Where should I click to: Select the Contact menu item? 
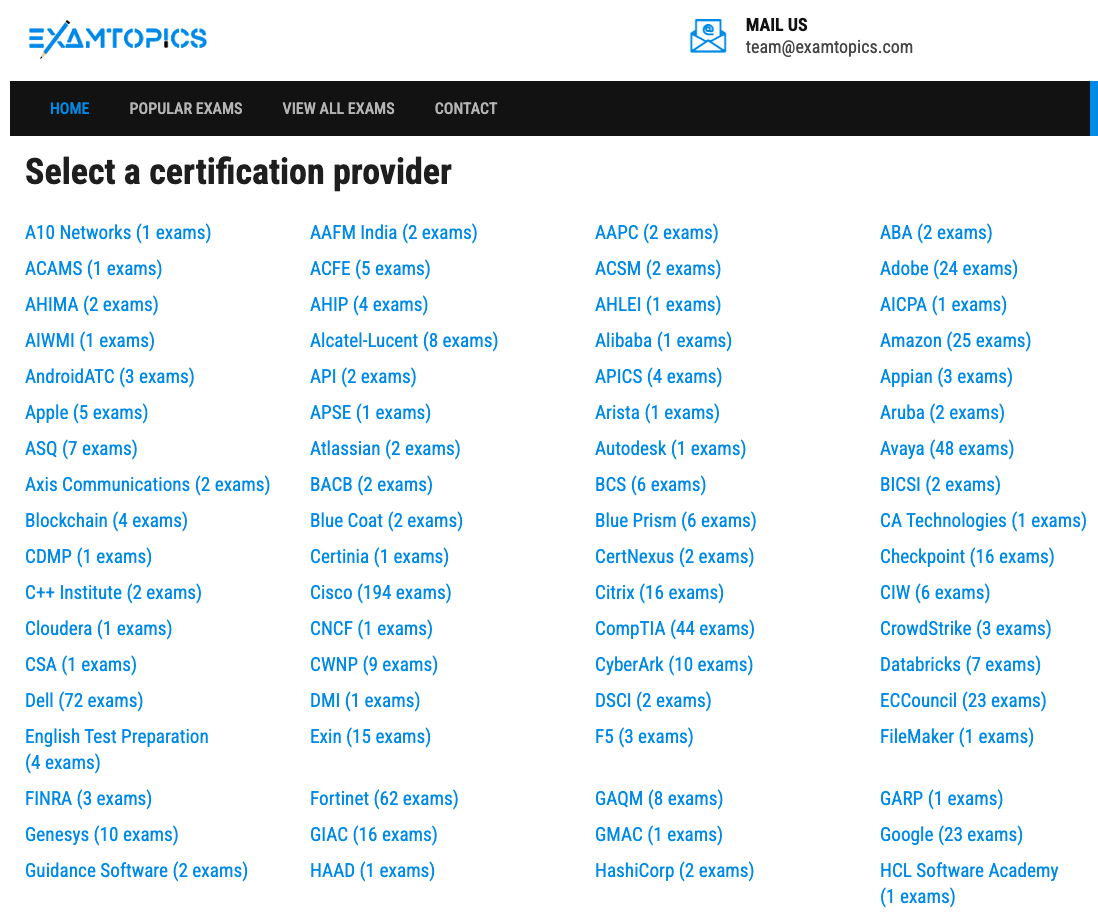[465, 108]
